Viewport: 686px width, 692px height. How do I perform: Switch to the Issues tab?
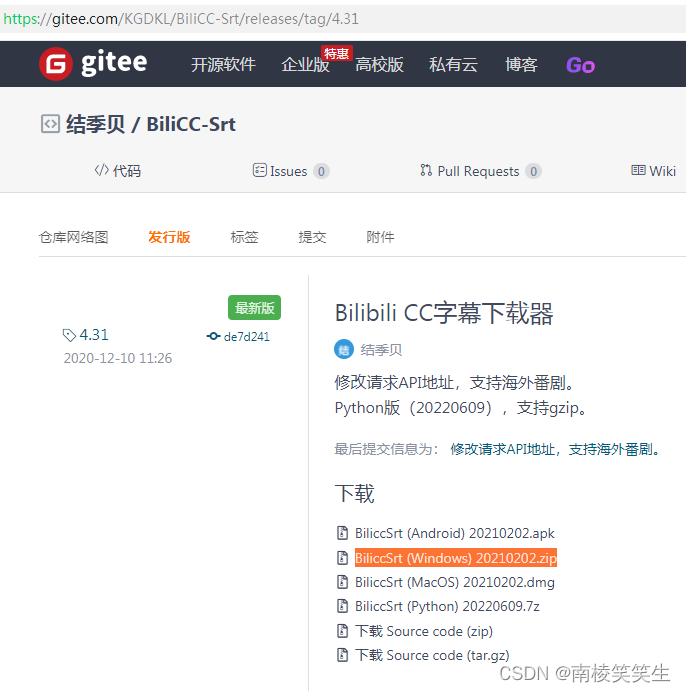(x=280, y=171)
